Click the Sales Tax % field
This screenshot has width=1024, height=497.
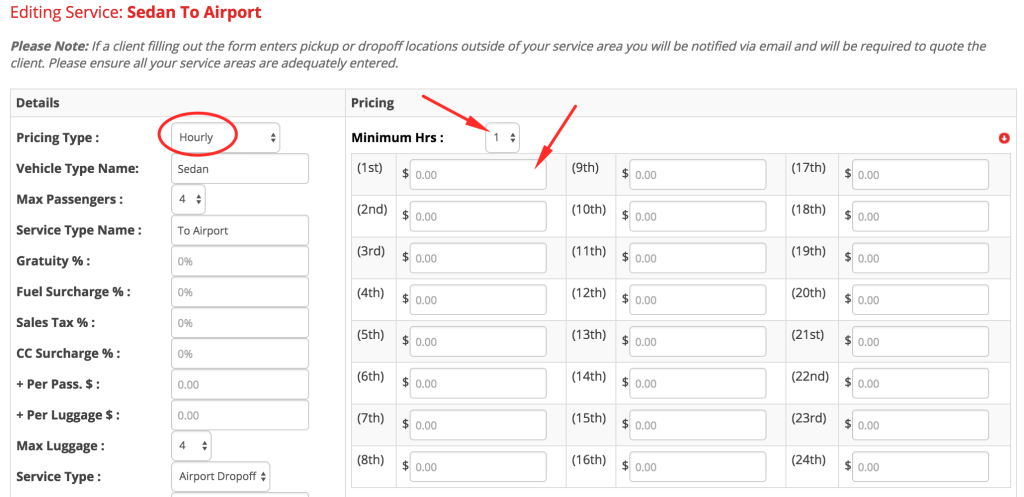pyautogui.click(x=240, y=323)
